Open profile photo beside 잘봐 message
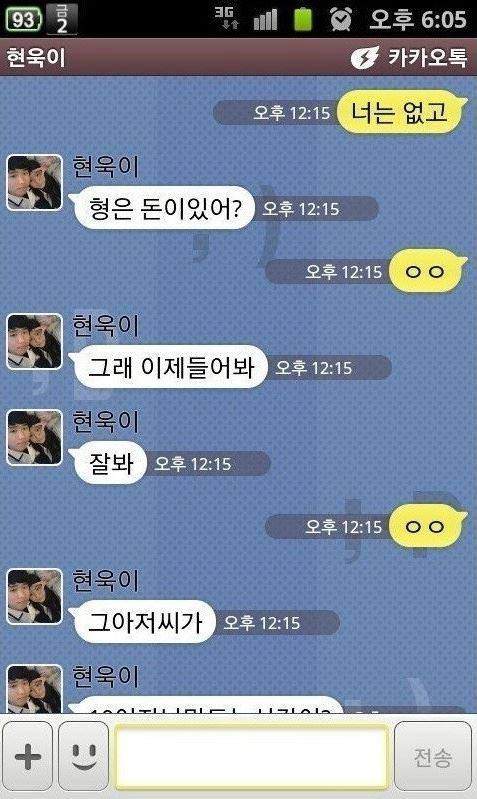 [34, 437]
